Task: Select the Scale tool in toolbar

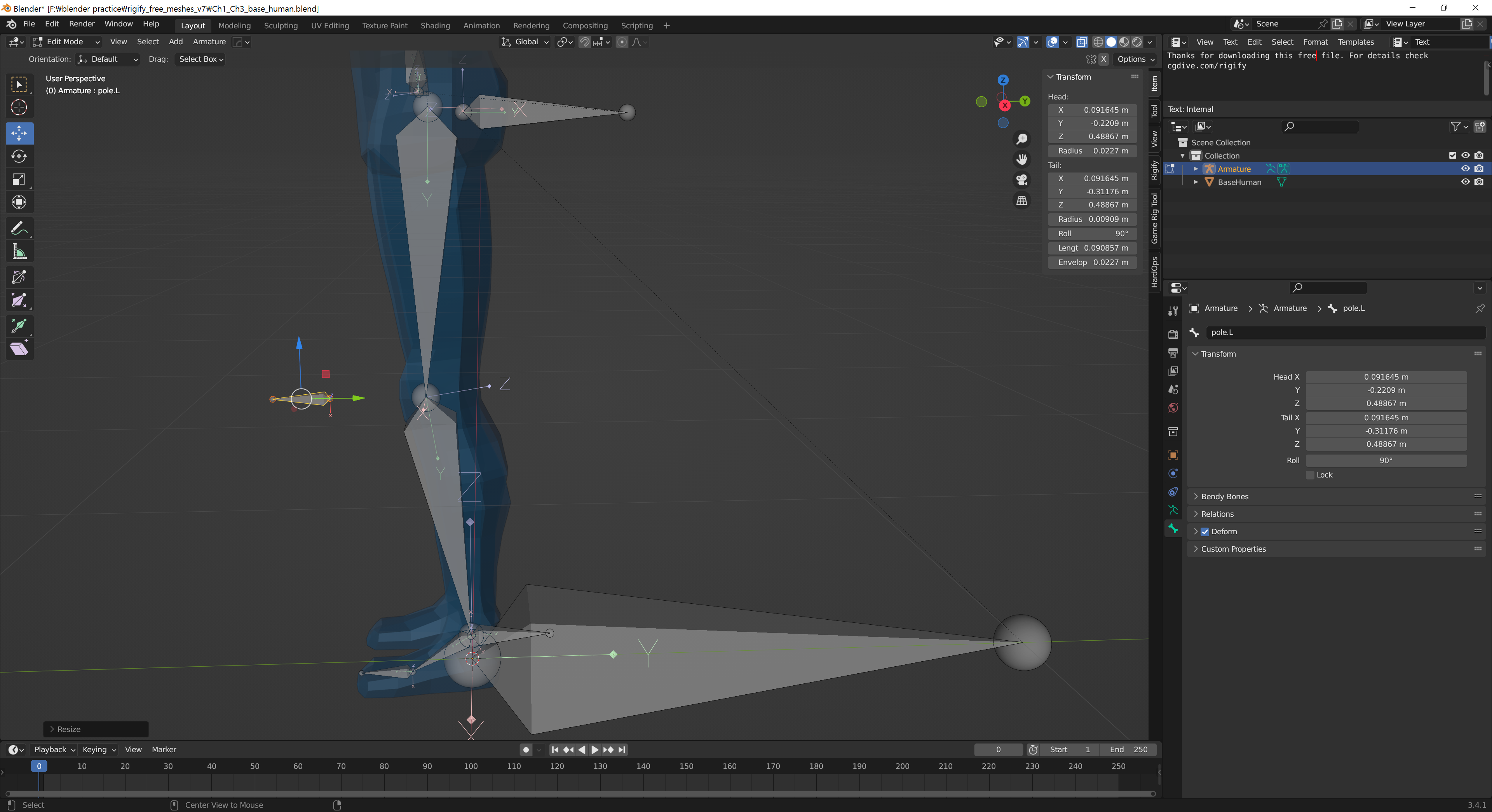Action: click(x=19, y=179)
